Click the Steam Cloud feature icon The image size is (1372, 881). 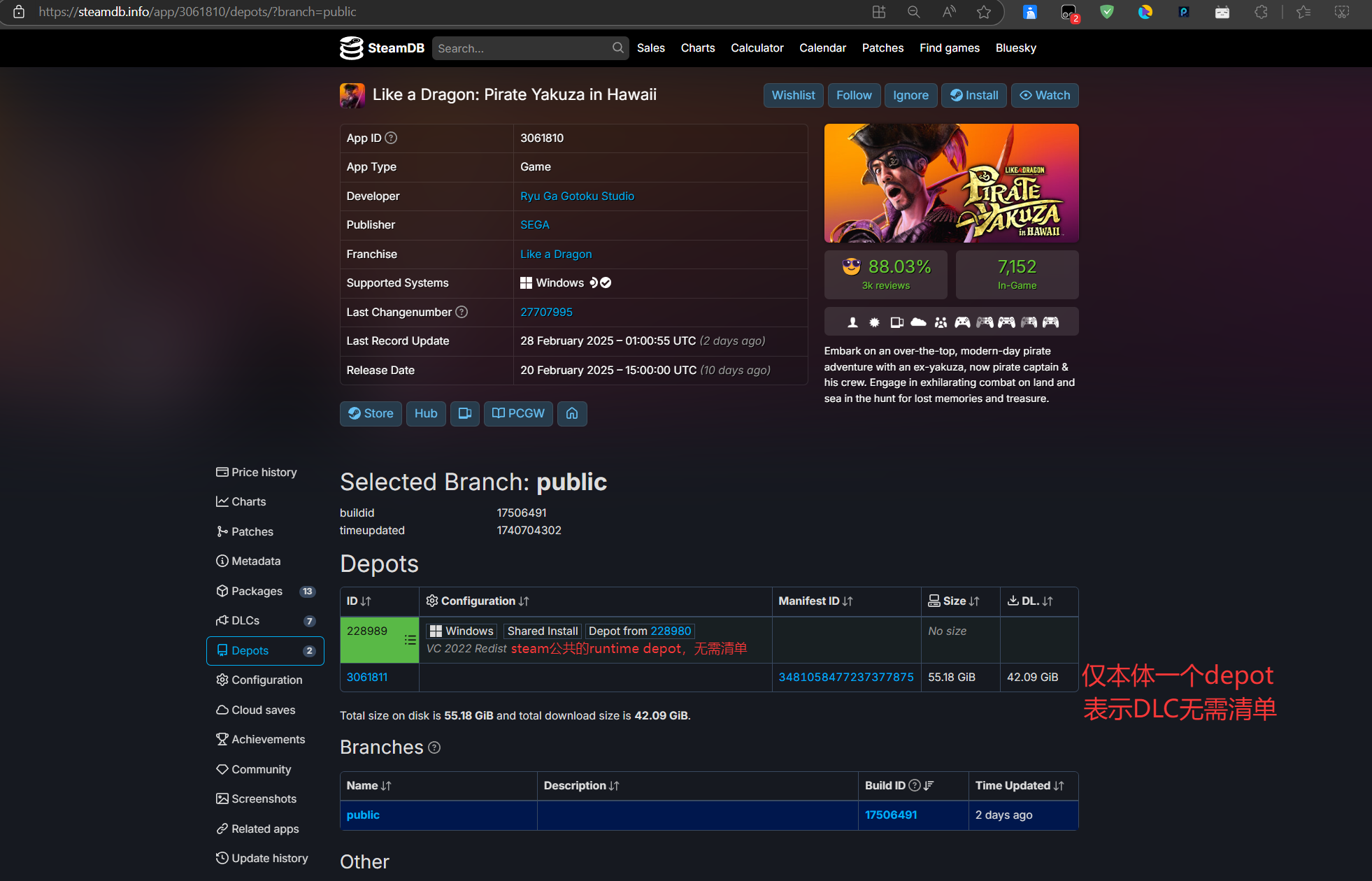point(919,322)
